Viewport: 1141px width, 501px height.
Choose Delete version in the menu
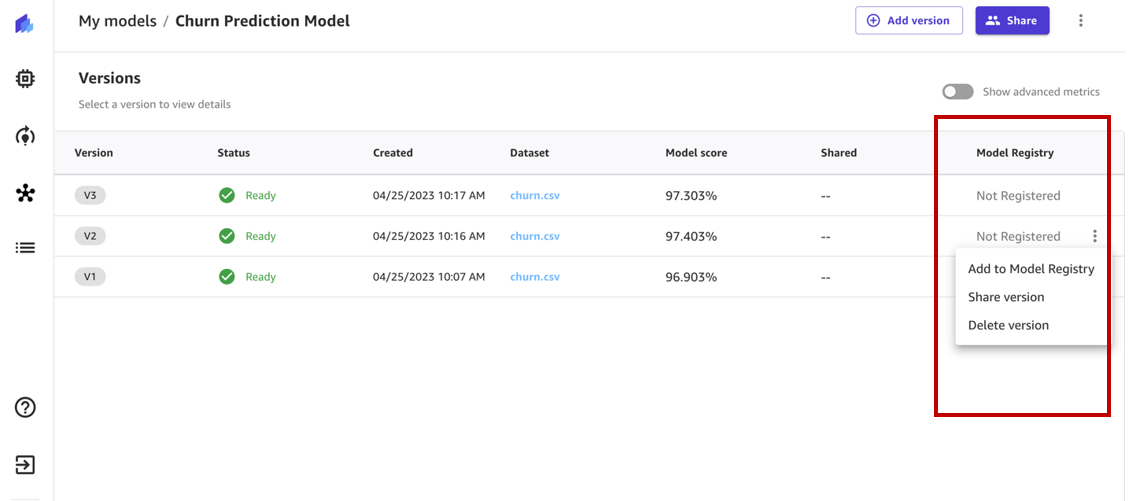pos(1008,325)
